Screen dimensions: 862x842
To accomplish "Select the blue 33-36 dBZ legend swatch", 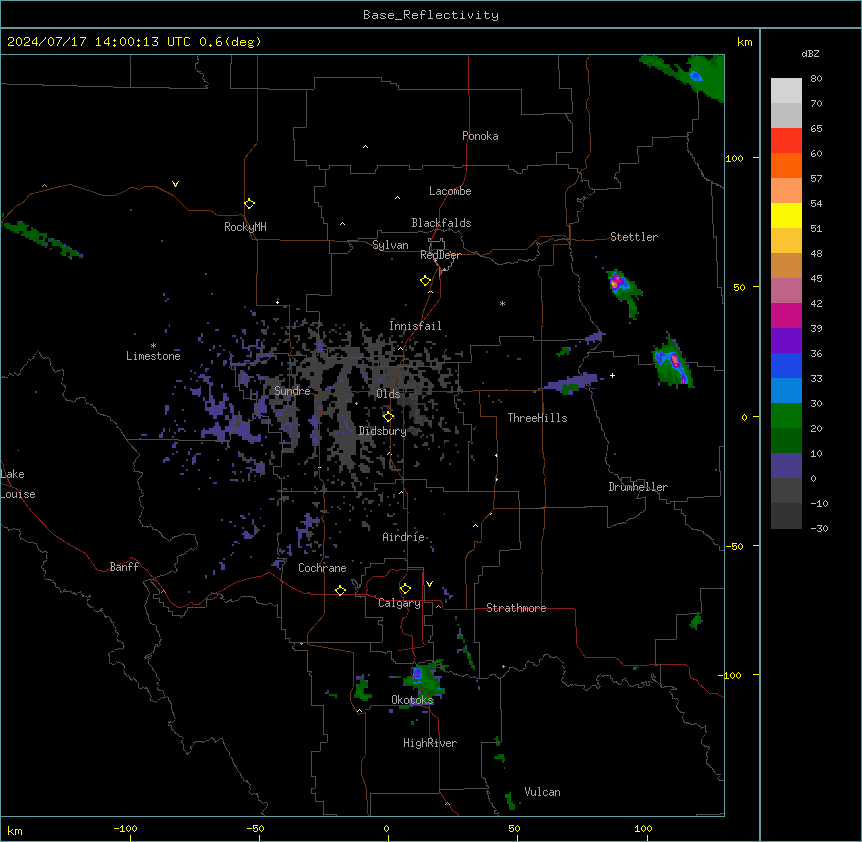I will 786,365.
